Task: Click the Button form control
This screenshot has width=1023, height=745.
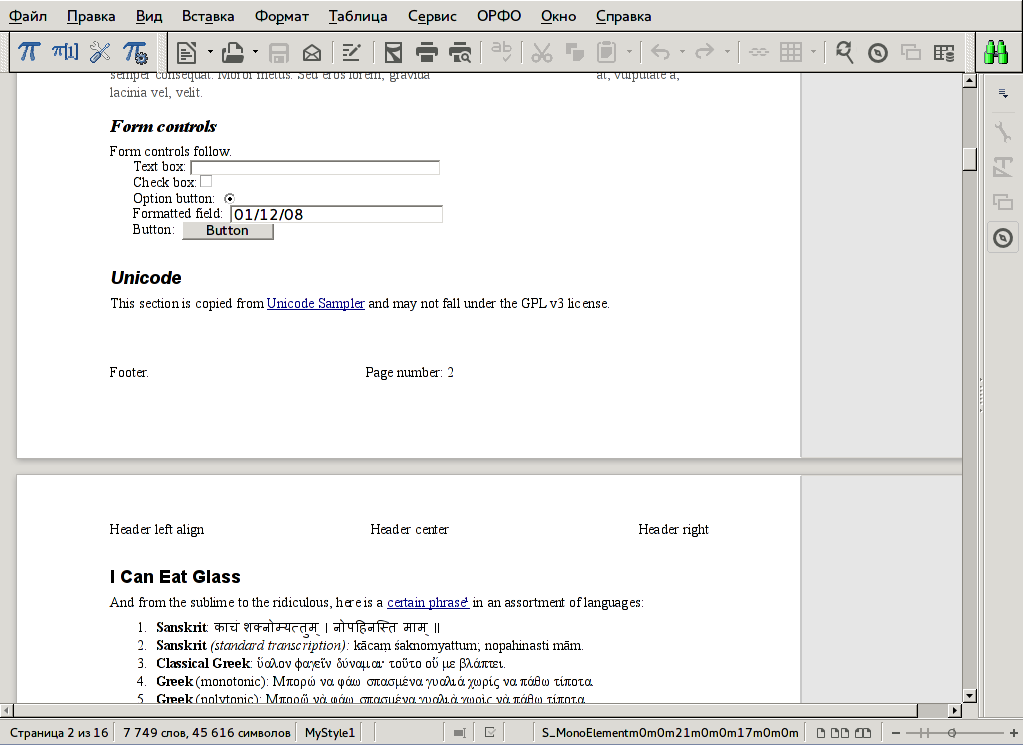Action: click(228, 231)
